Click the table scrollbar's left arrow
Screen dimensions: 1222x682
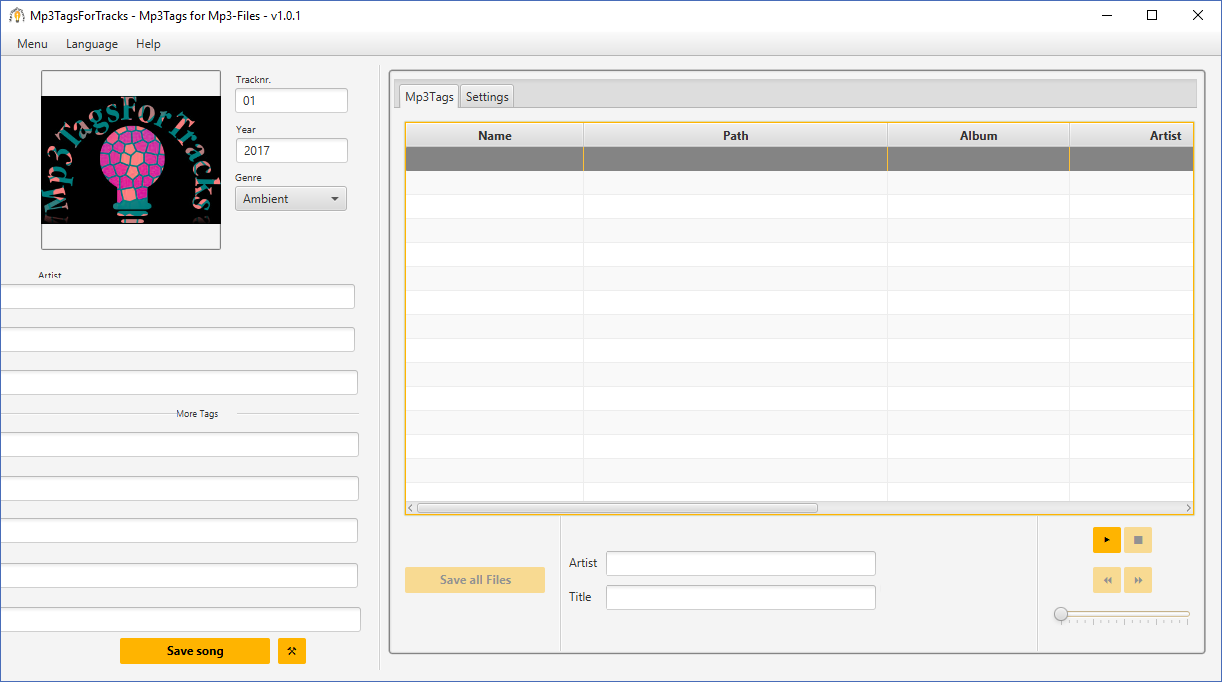pos(411,508)
